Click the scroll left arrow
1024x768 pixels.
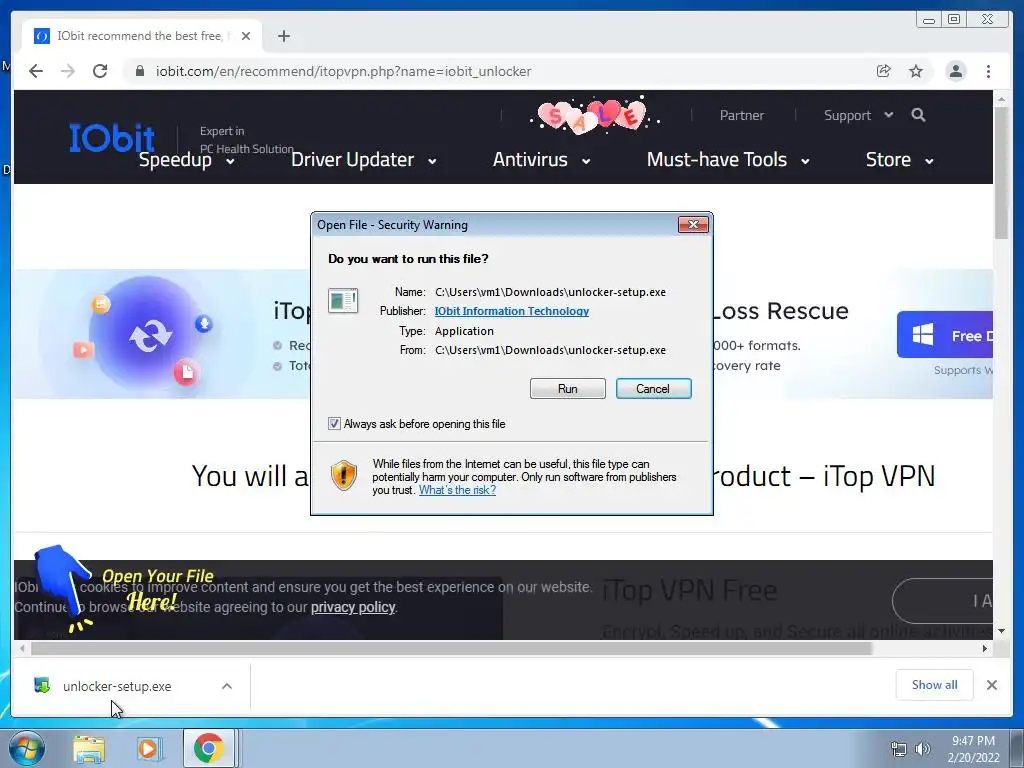[22, 648]
